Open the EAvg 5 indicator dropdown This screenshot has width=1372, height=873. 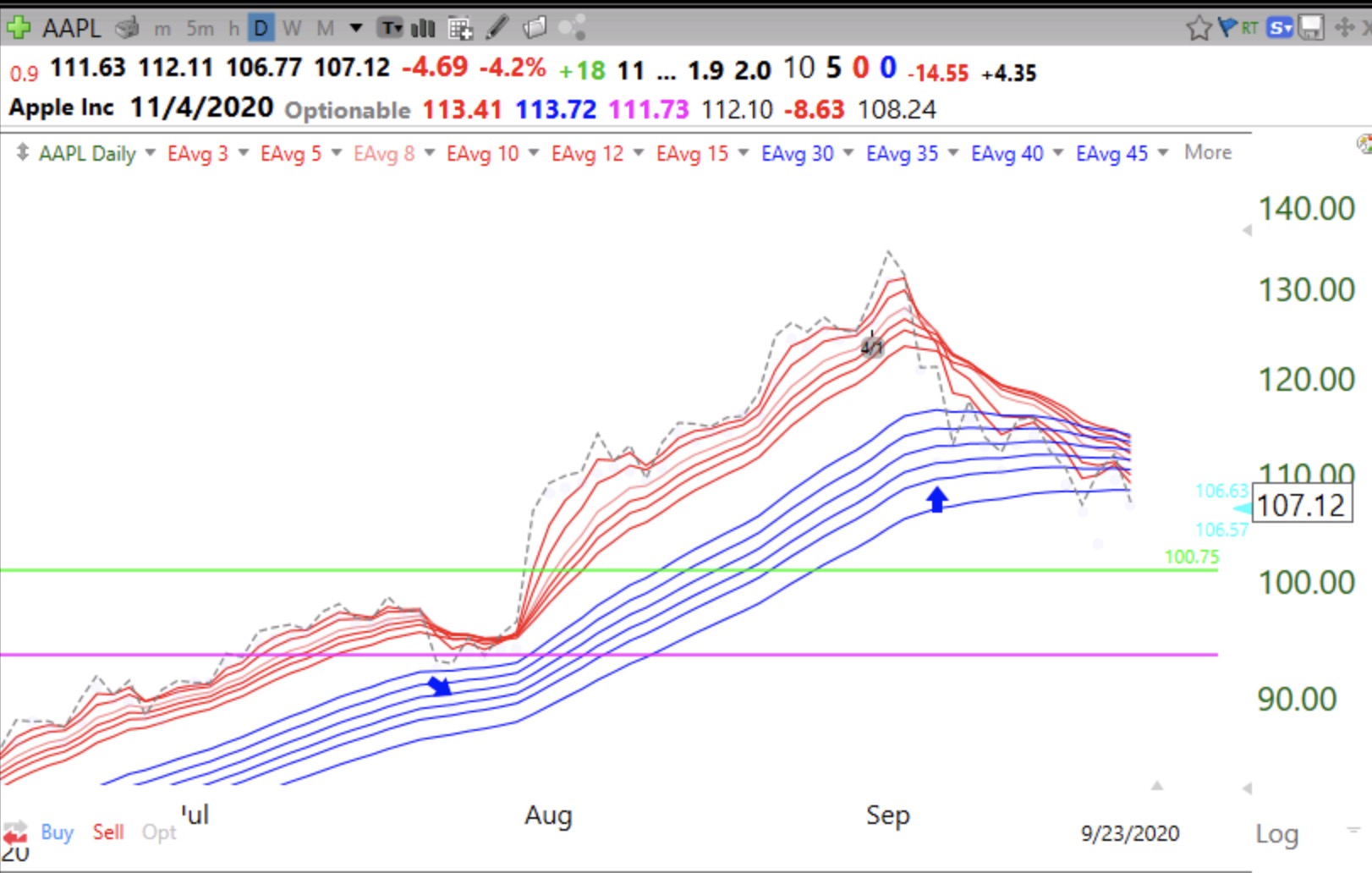pos(337,153)
